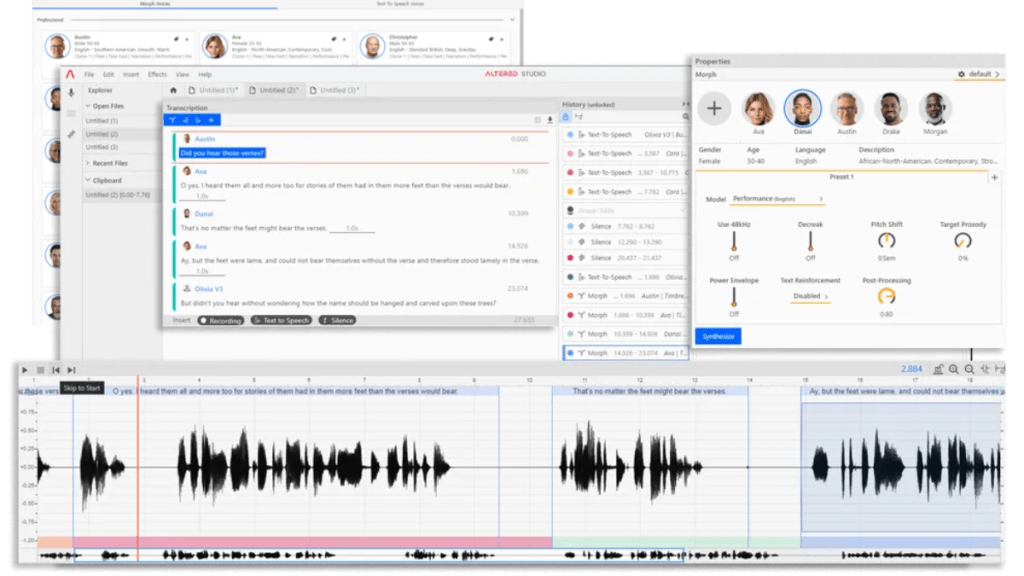
Task: Adjust the Pitch Shift knob
Action: (x=886, y=241)
